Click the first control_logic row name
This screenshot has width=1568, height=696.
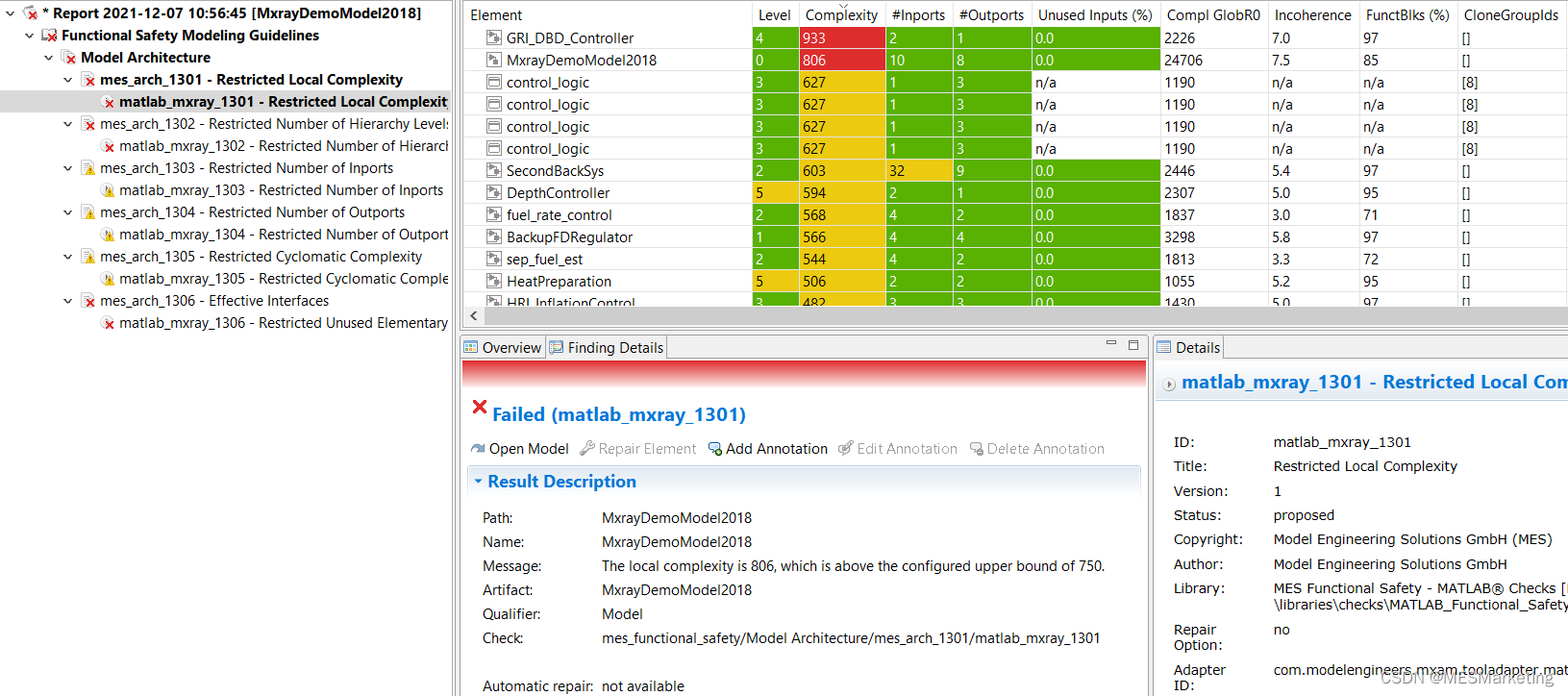click(548, 82)
